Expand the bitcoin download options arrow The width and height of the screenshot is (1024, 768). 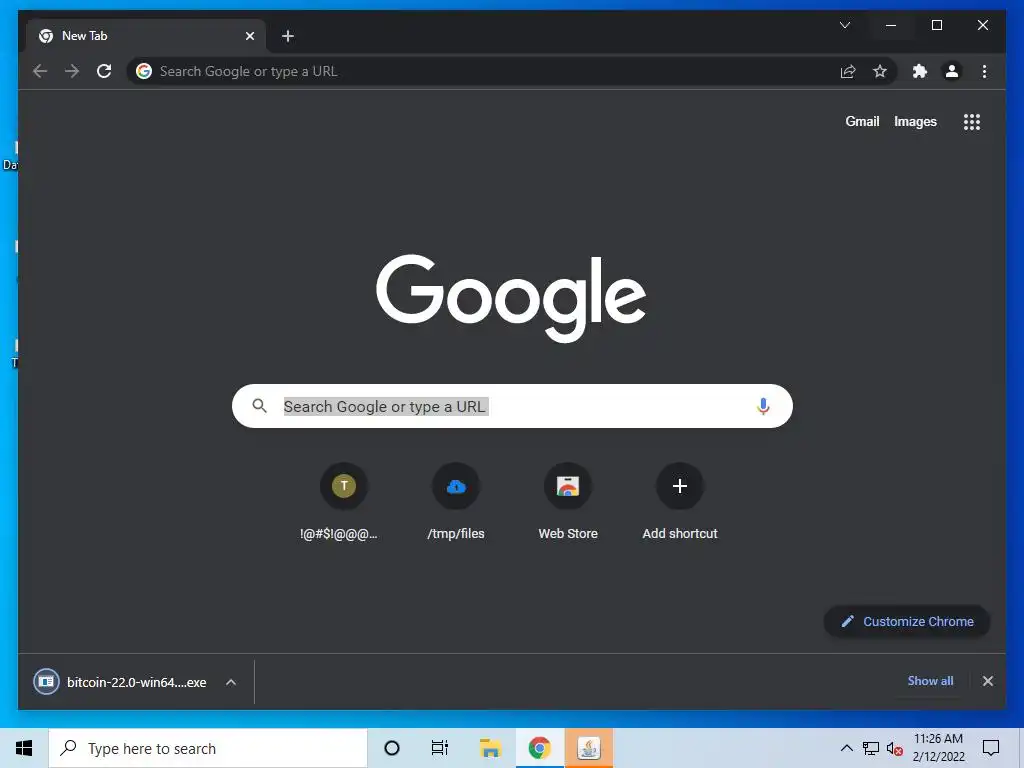tap(231, 682)
